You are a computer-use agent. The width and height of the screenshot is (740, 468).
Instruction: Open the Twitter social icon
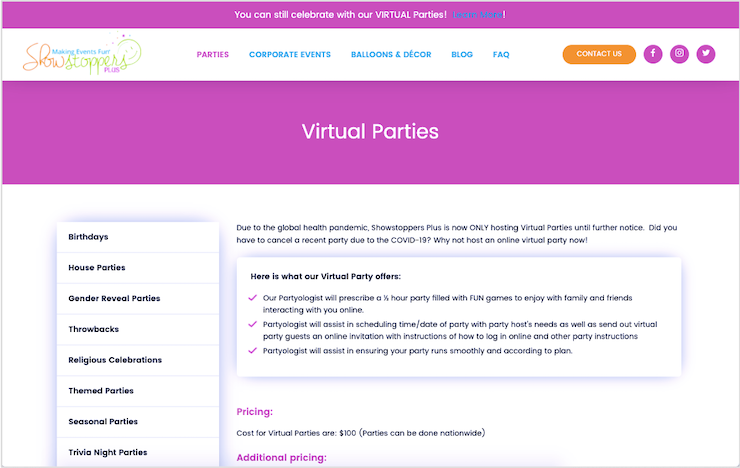[706, 54]
